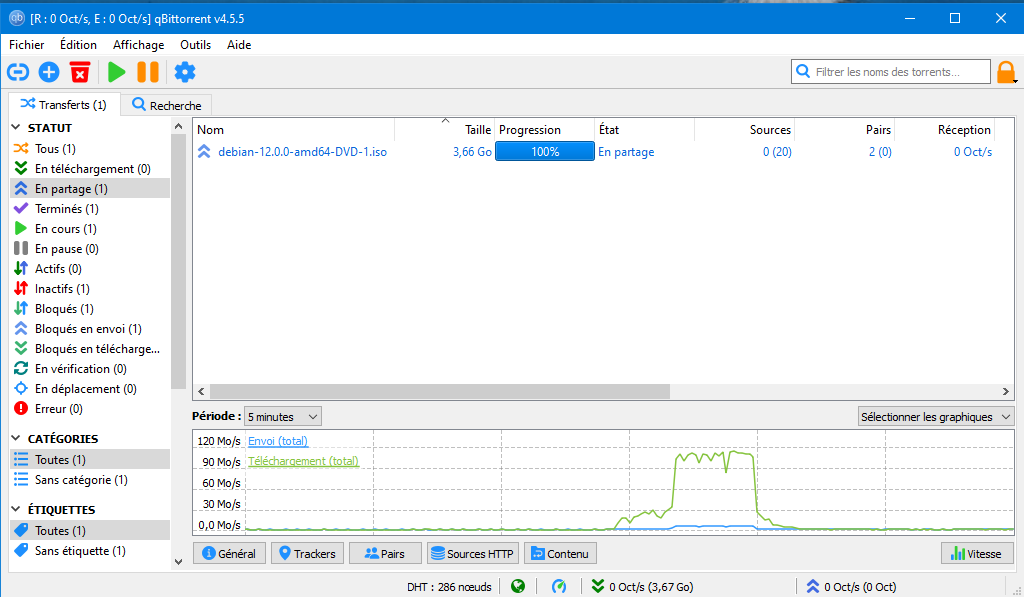Click the orange lock icon
Image resolution: width=1024 pixels, height=597 pixels.
click(x=1006, y=72)
